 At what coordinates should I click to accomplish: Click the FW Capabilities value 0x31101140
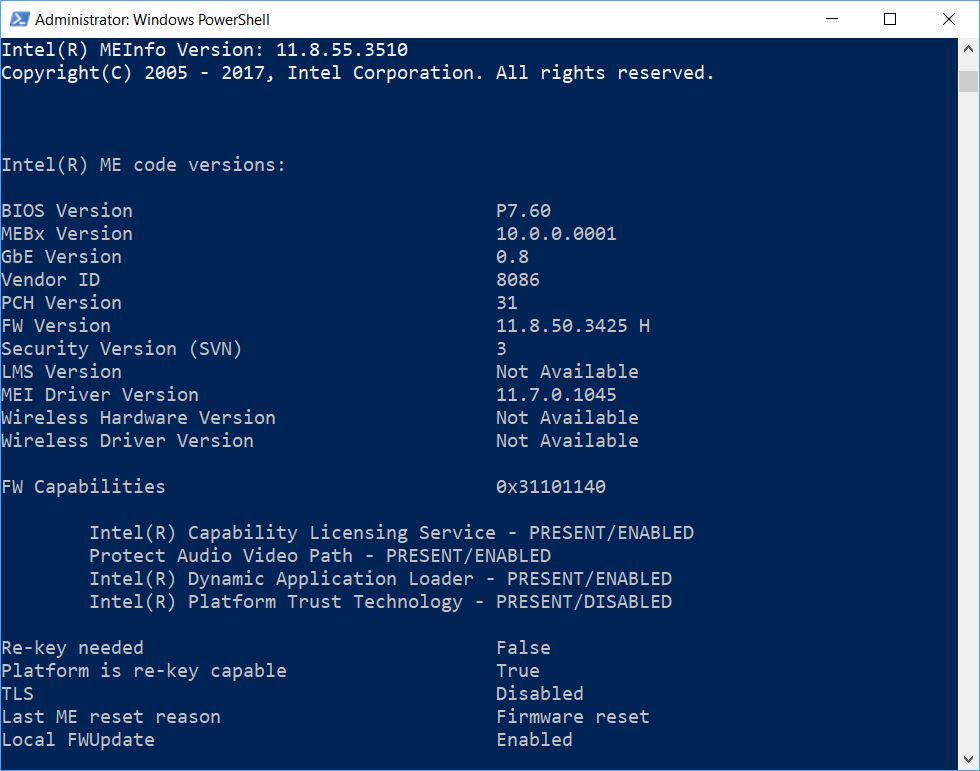point(550,487)
